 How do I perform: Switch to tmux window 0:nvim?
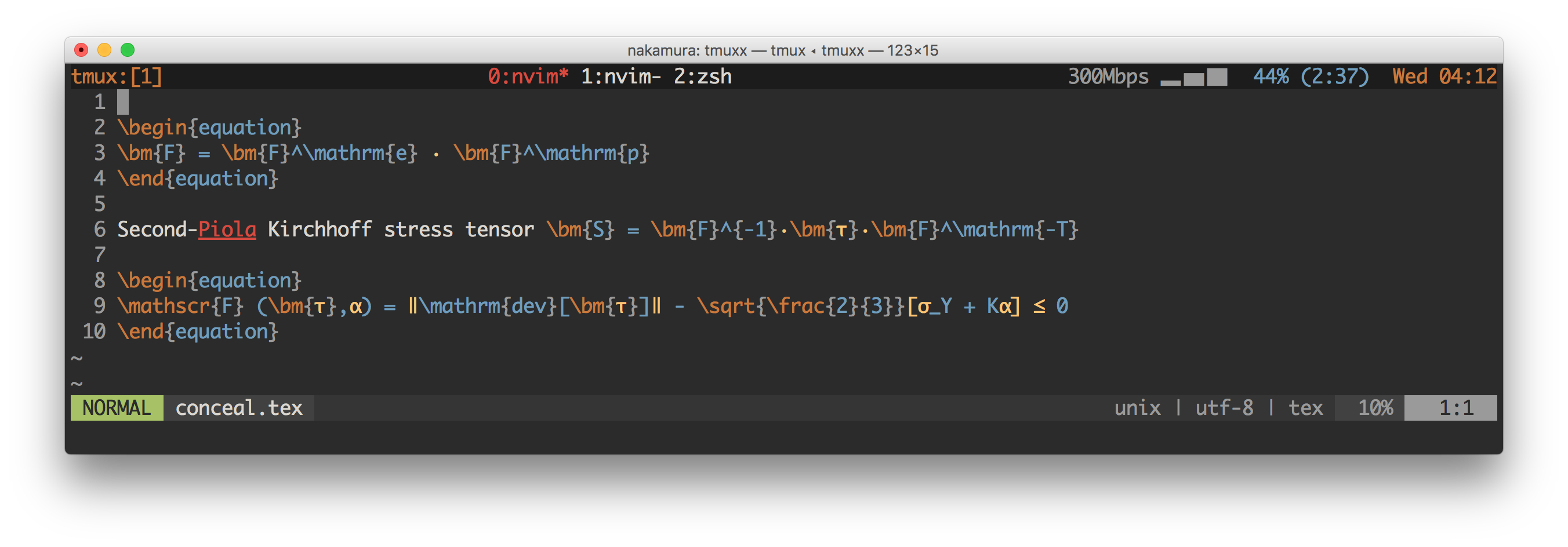pyautogui.click(x=528, y=76)
